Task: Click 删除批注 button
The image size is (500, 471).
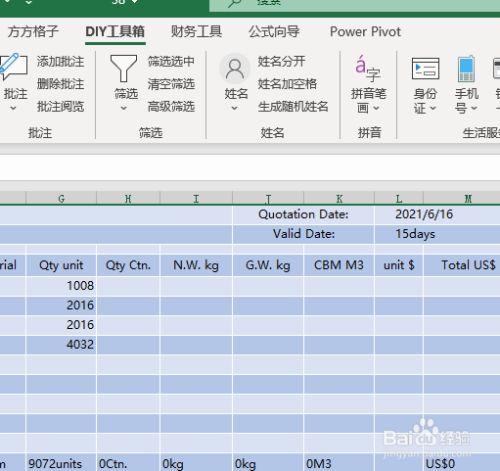Action: coord(60,84)
